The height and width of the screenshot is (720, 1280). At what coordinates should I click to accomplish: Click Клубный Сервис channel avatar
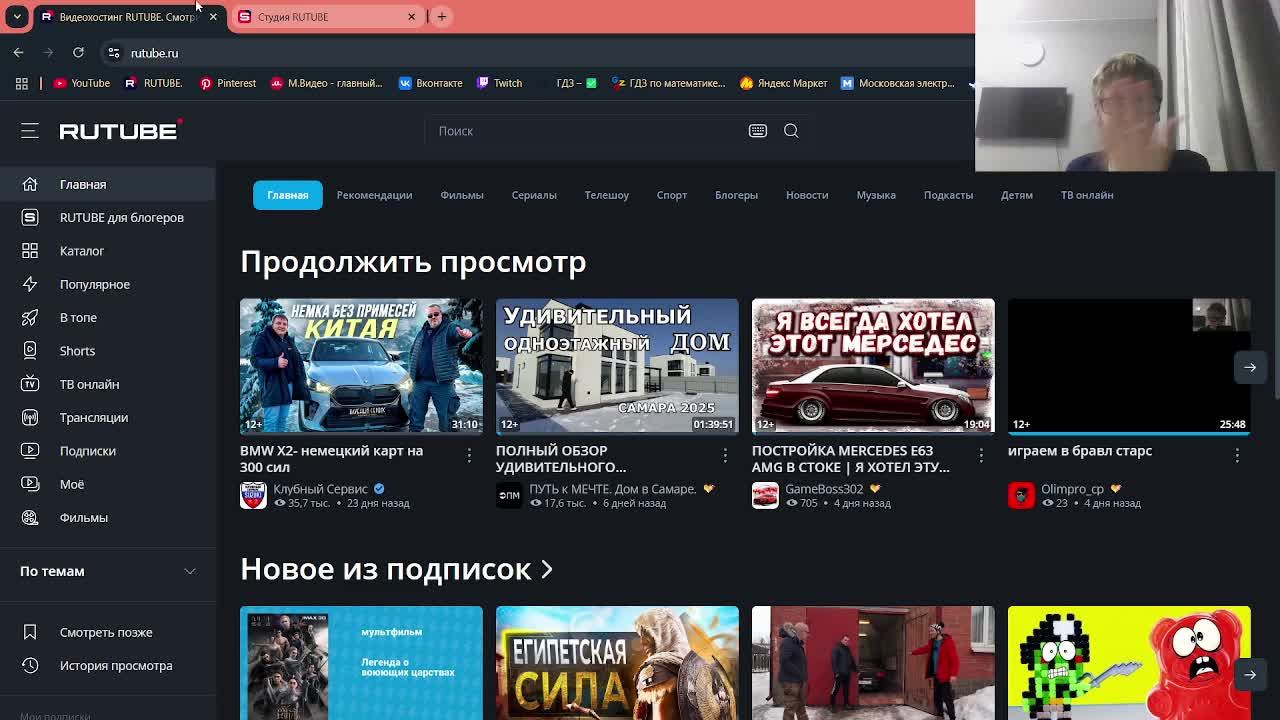tap(253, 495)
